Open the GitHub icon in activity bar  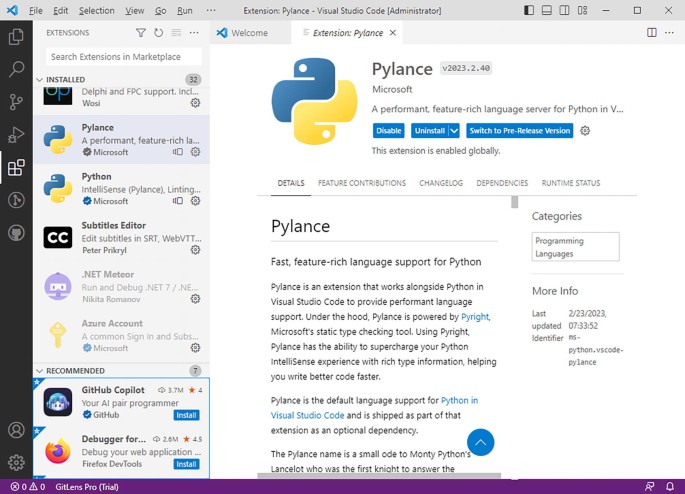click(x=16, y=233)
